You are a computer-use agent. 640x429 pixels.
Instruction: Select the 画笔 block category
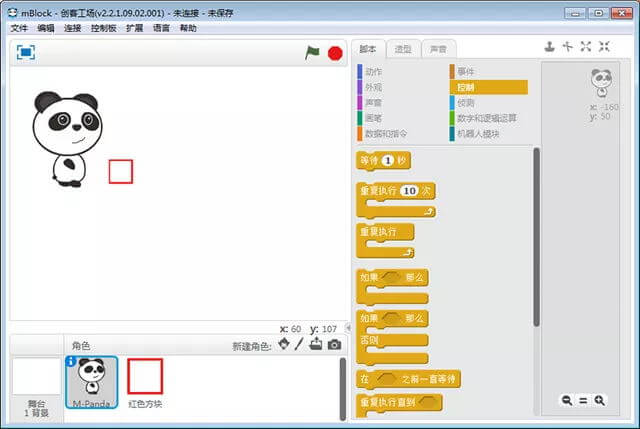pyautogui.click(x=371, y=118)
